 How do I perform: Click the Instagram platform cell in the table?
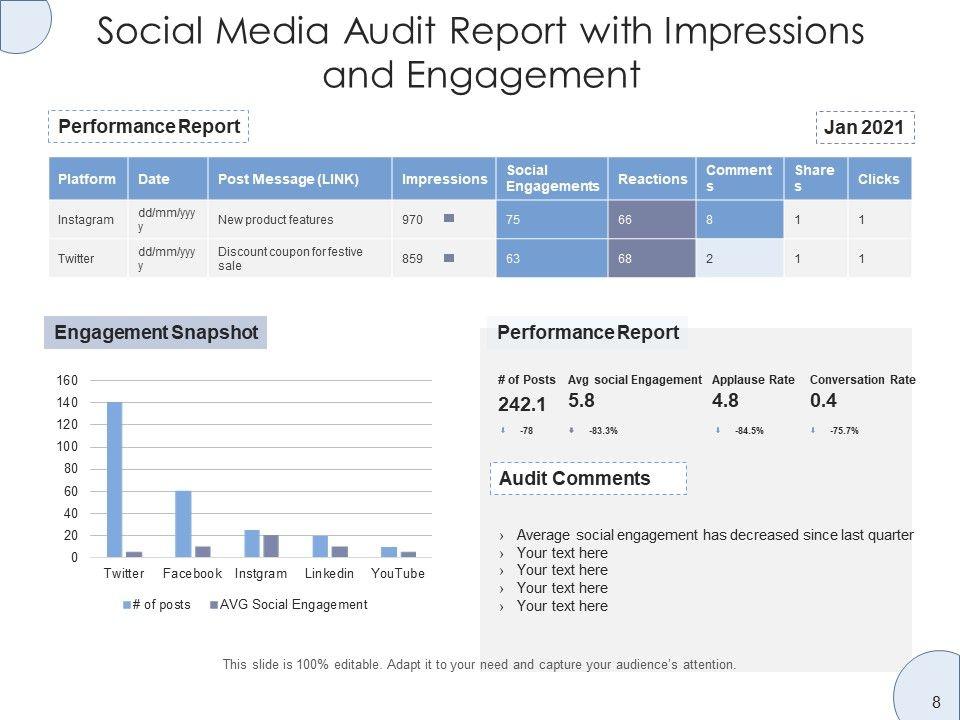tap(86, 219)
